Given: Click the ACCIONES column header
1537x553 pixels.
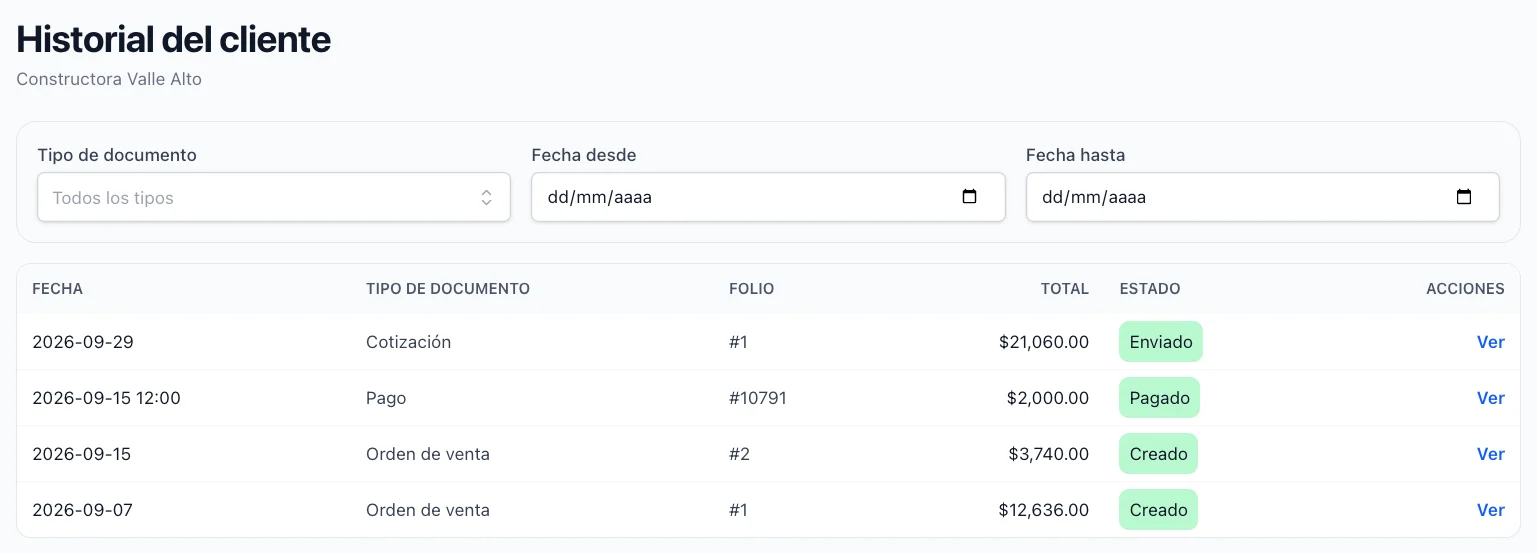Looking at the screenshot, I should [x=1465, y=289].
